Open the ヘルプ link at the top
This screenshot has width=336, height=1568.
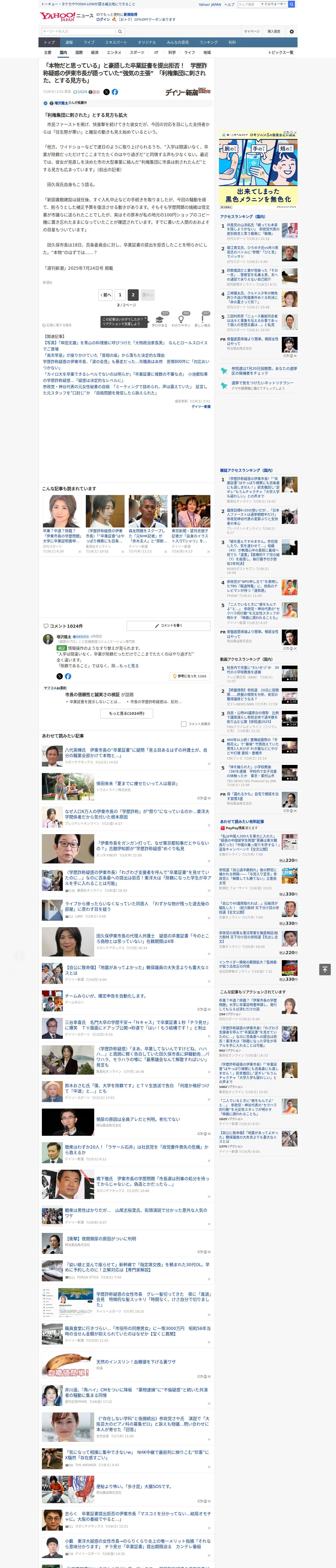(229, 4)
